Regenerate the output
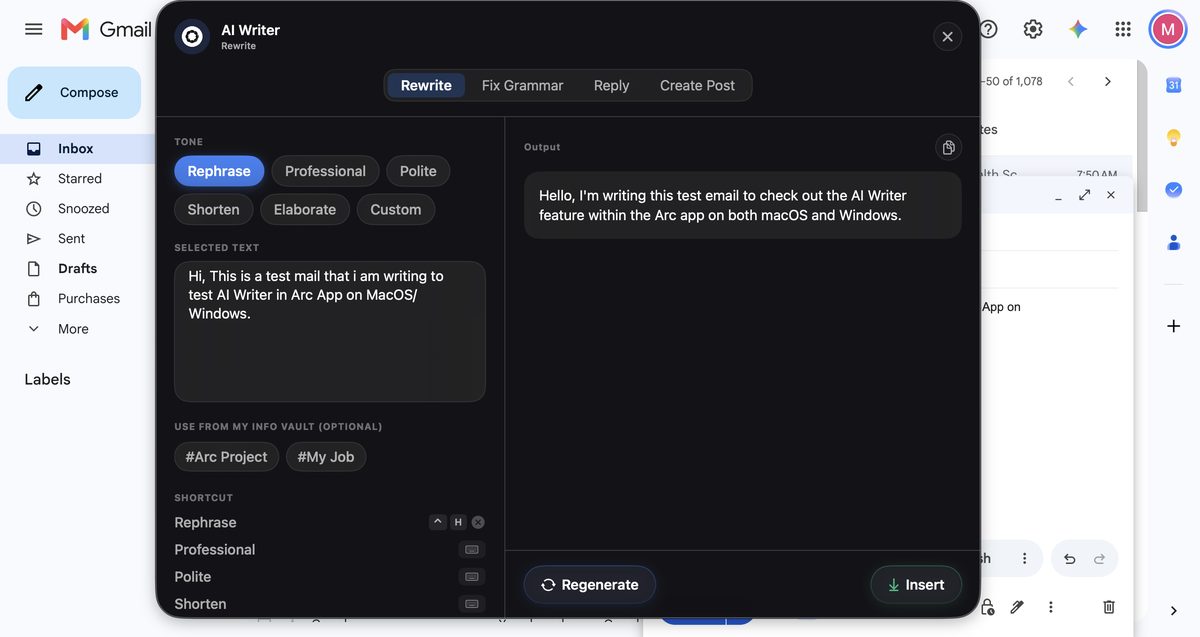The image size is (1200, 637). [589, 585]
